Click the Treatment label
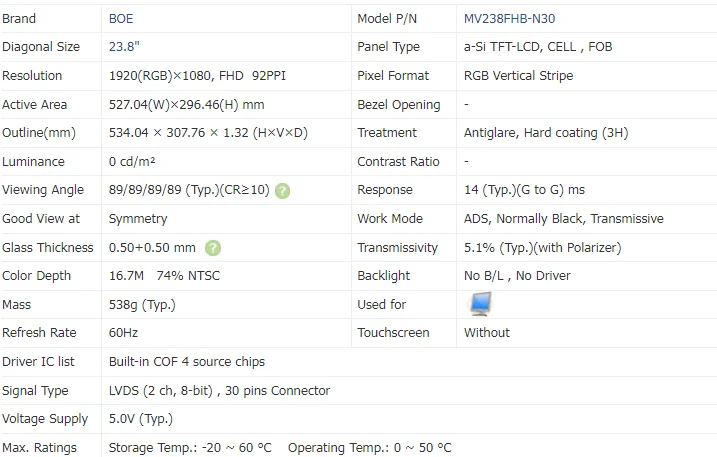 pyautogui.click(x=387, y=133)
